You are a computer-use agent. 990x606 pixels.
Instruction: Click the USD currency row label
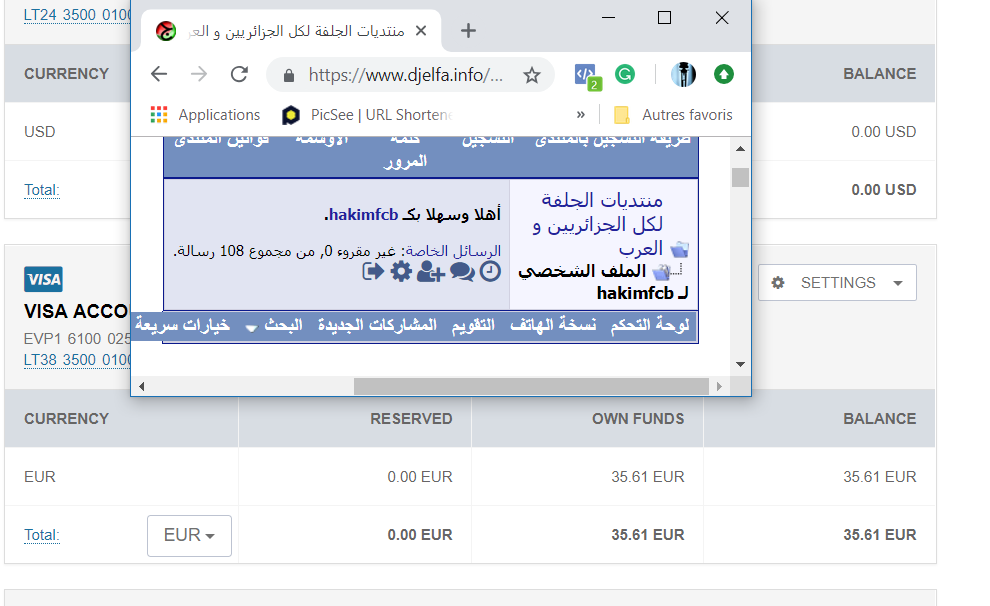(40, 131)
